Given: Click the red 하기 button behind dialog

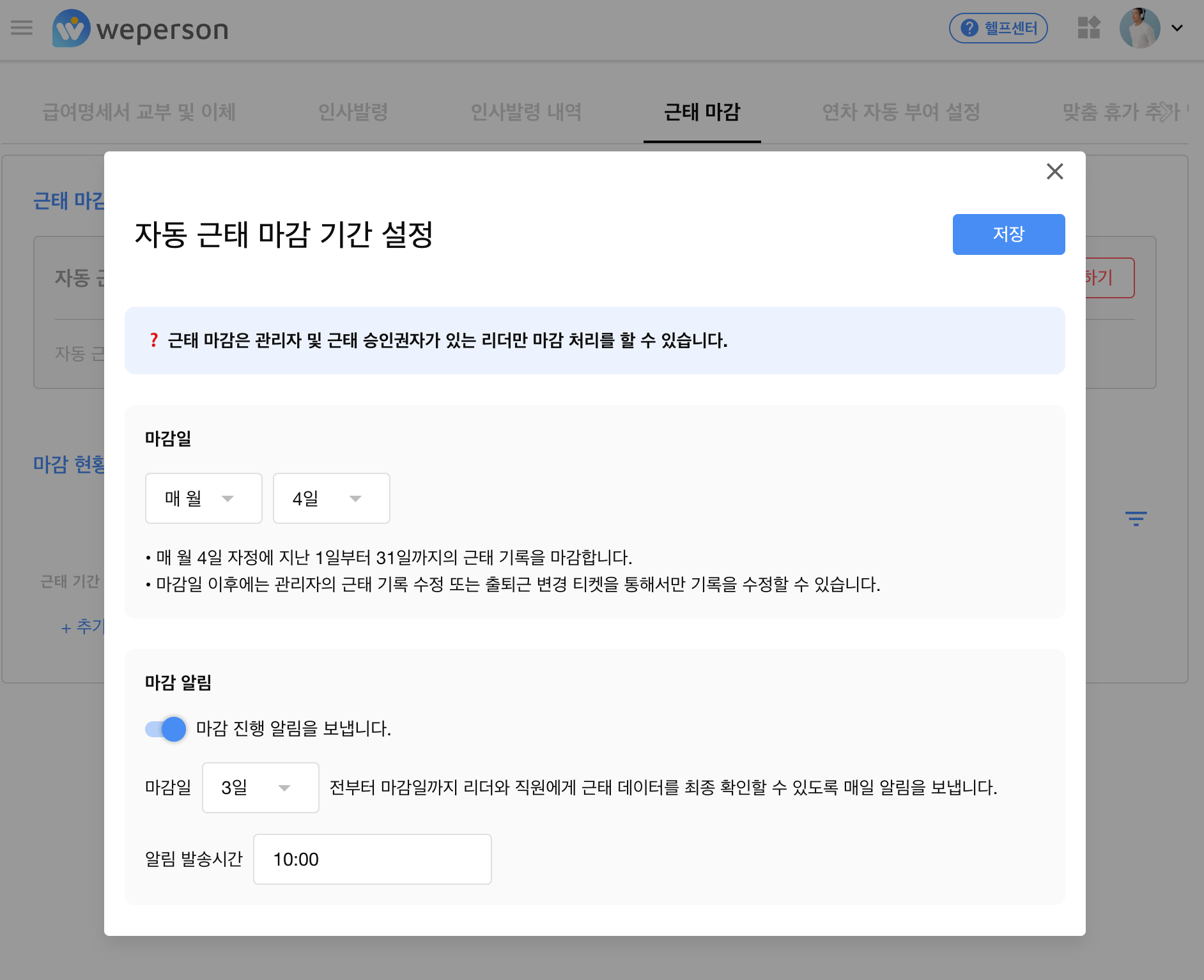Looking at the screenshot, I should click(x=1109, y=278).
